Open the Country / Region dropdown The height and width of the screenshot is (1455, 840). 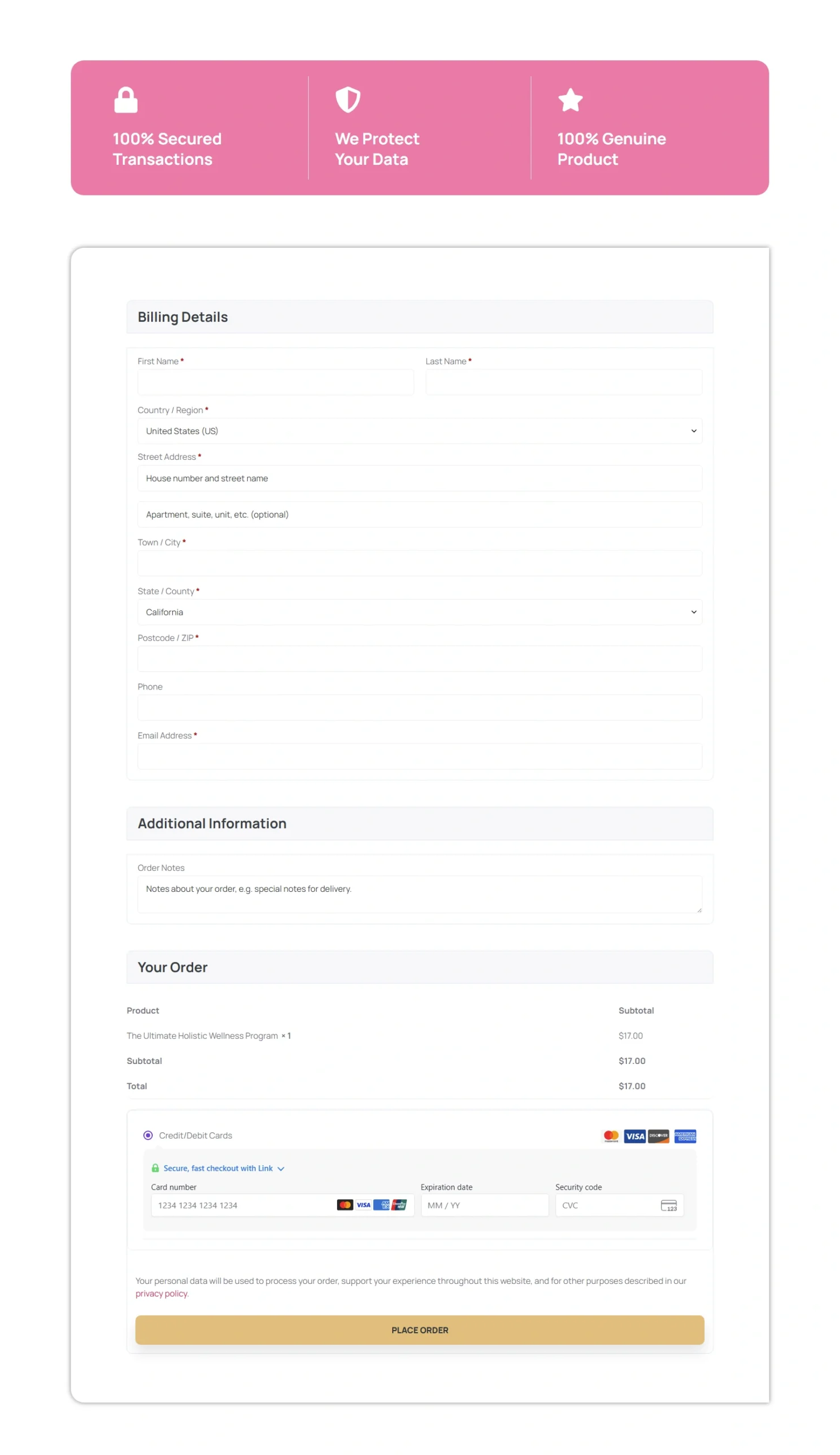419,431
